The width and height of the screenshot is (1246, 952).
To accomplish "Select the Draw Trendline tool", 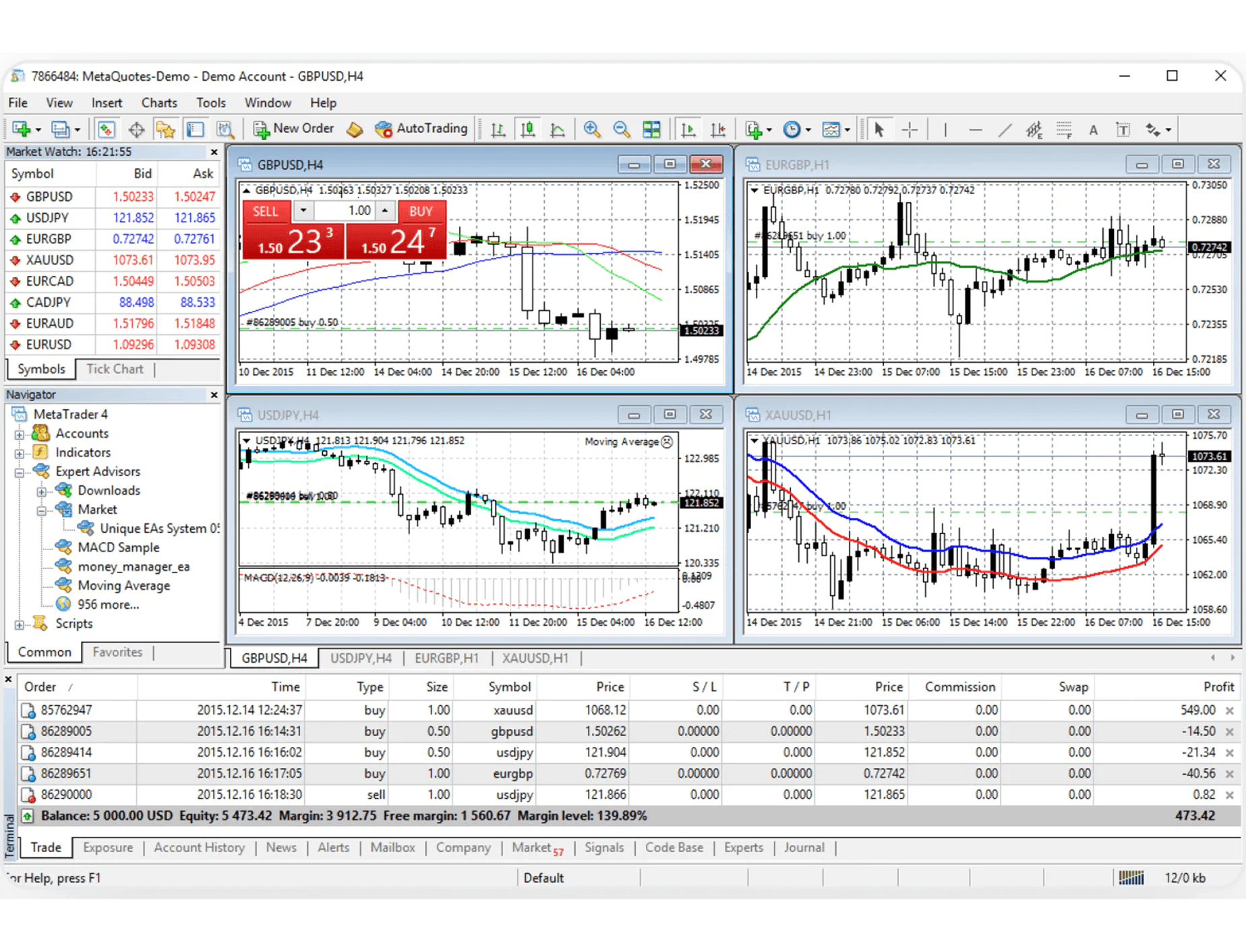I will point(1005,129).
